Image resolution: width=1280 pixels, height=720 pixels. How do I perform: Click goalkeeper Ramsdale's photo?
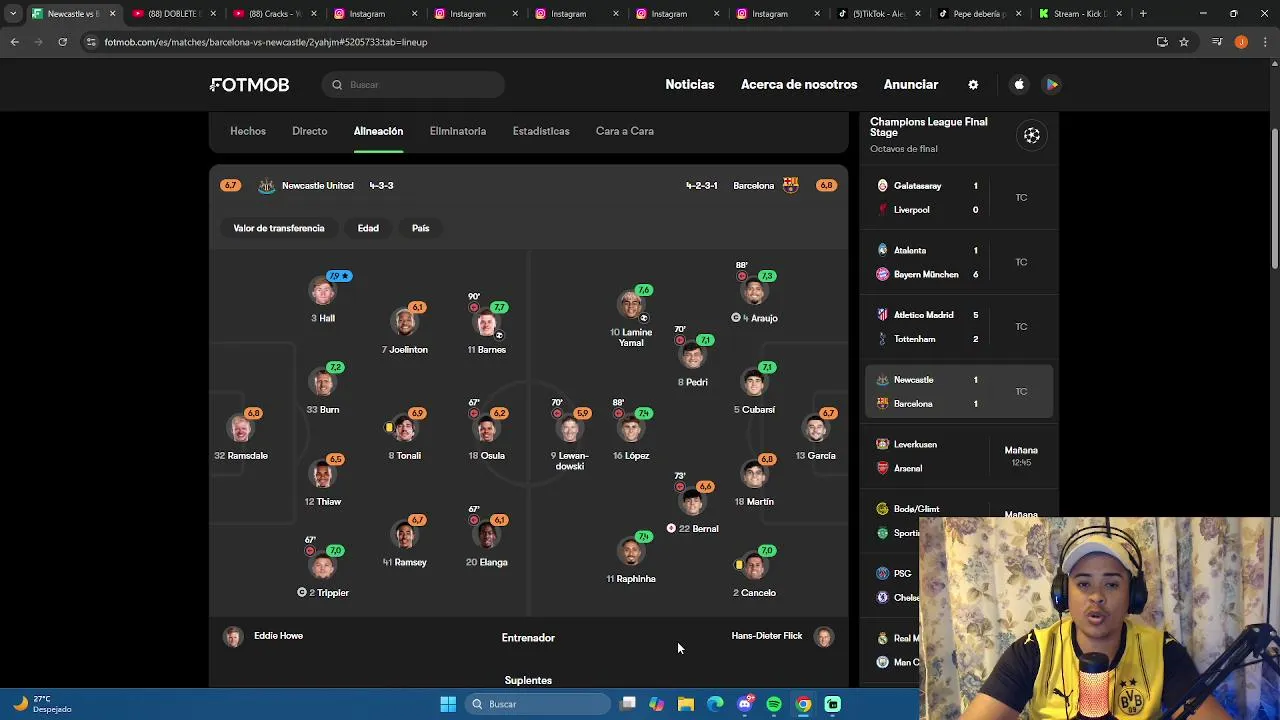tap(240, 429)
